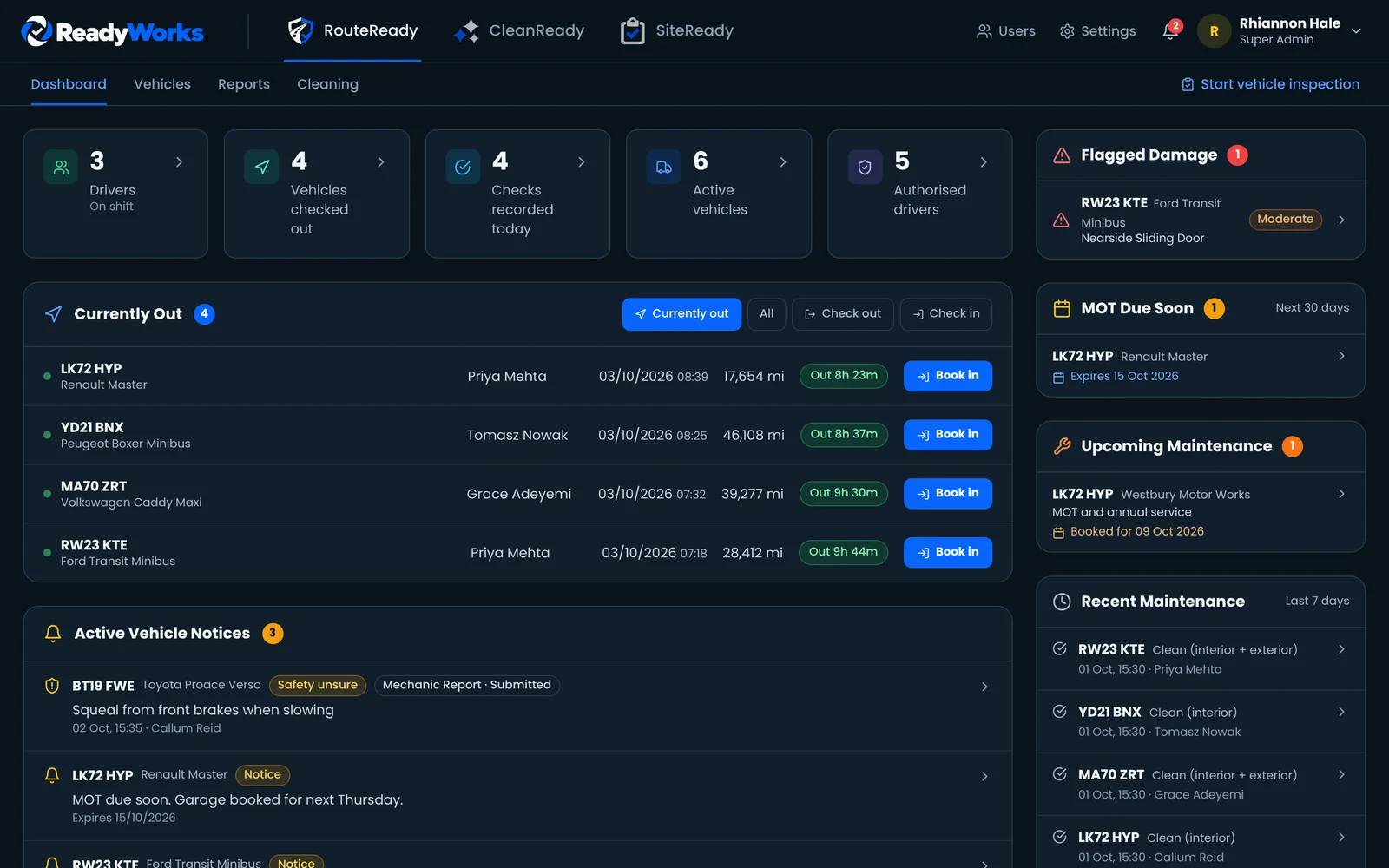The height and width of the screenshot is (868, 1389).
Task: Expand the RW23 KTE flagged damage entry
Action: click(x=1201, y=220)
